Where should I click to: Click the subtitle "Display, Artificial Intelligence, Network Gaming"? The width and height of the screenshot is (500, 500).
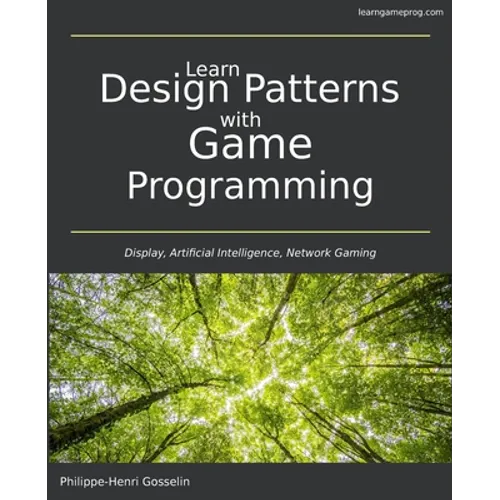[250, 253]
